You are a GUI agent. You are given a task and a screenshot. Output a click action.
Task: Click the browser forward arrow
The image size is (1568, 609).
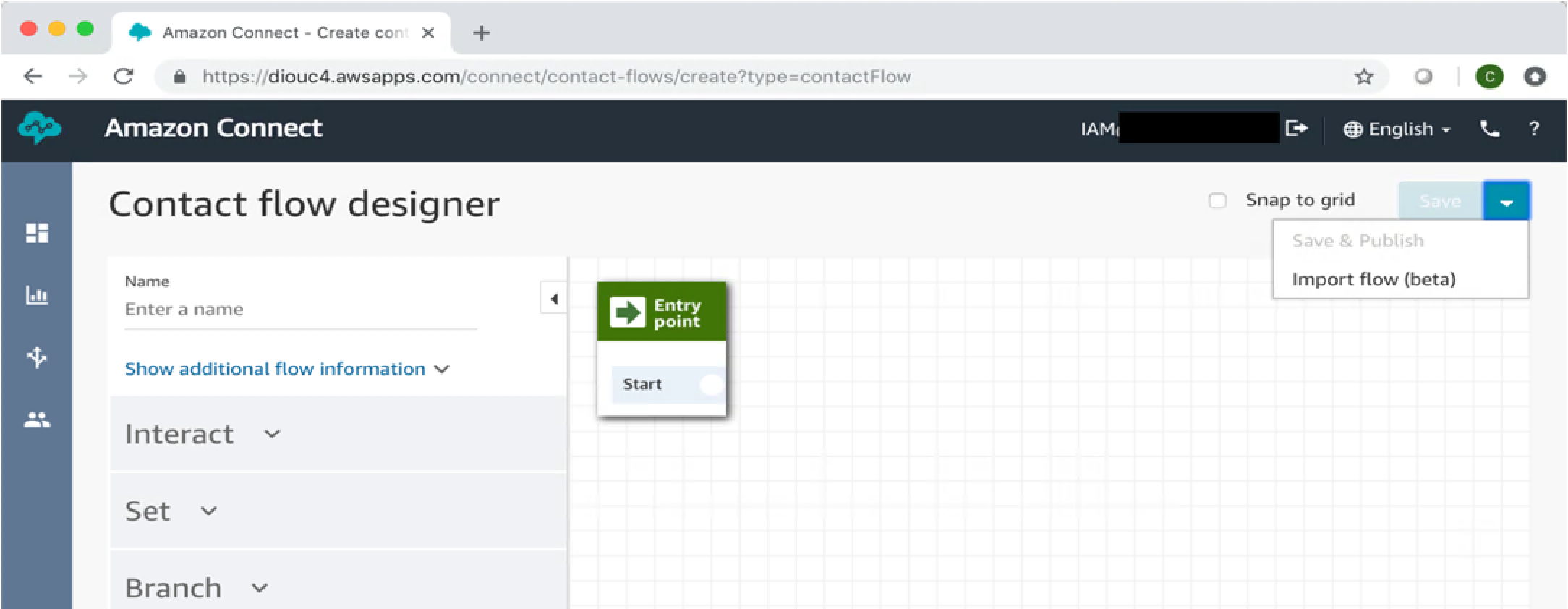pyautogui.click(x=77, y=76)
